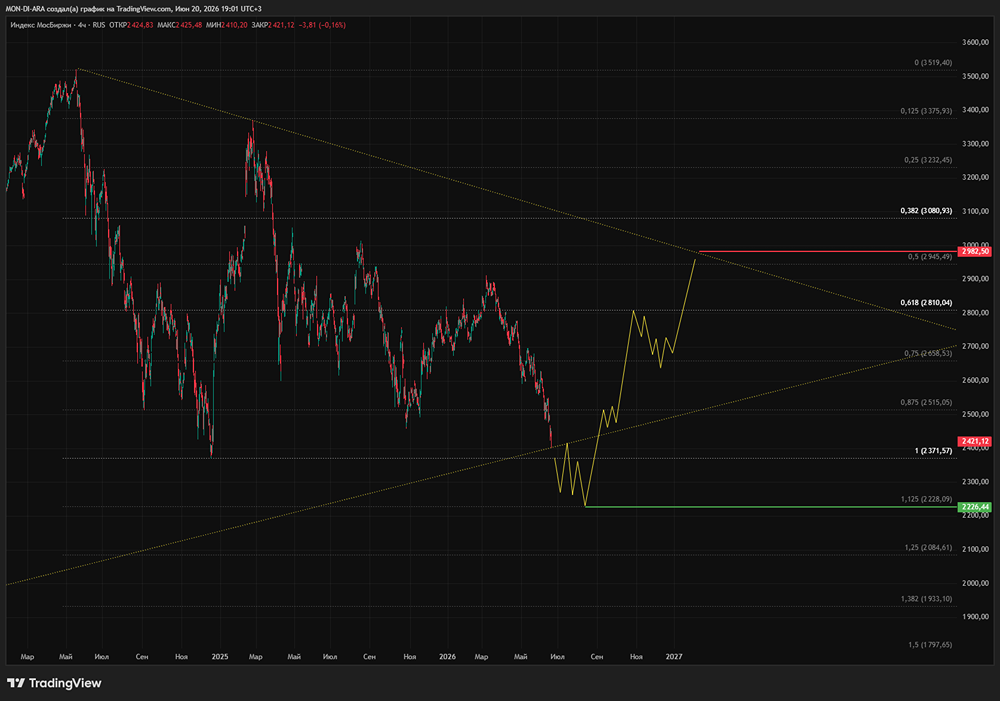The height and width of the screenshot is (701, 1000).
Task: Click the red horizontal target line
Action: (828, 251)
